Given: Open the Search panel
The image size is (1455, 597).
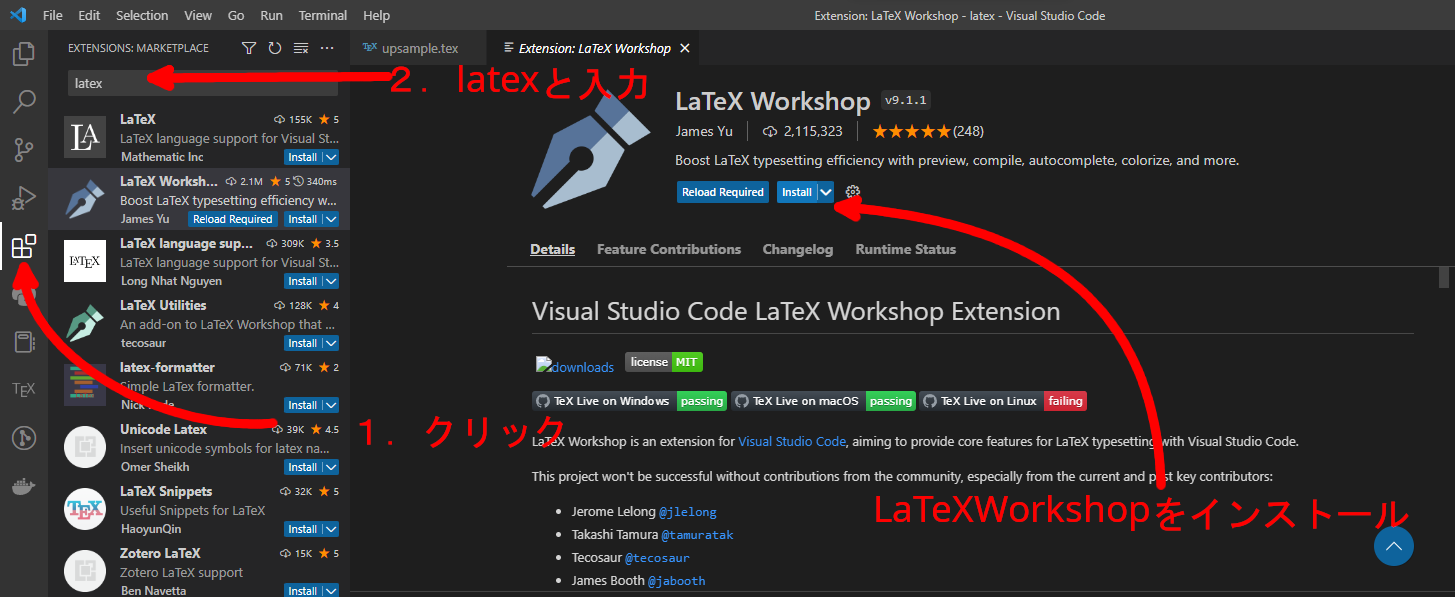Looking at the screenshot, I should pos(24,101).
